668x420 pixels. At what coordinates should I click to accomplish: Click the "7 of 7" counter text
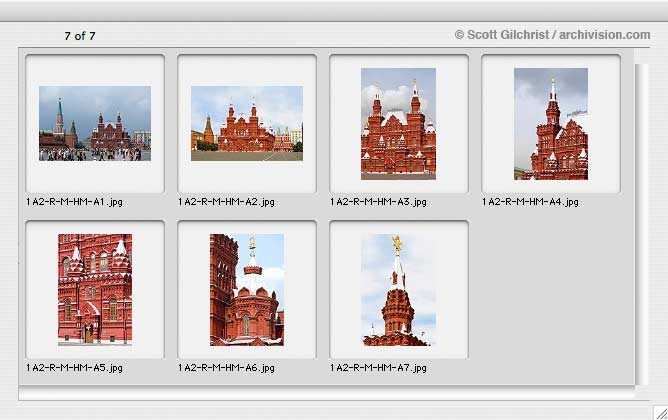(x=80, y=36)
